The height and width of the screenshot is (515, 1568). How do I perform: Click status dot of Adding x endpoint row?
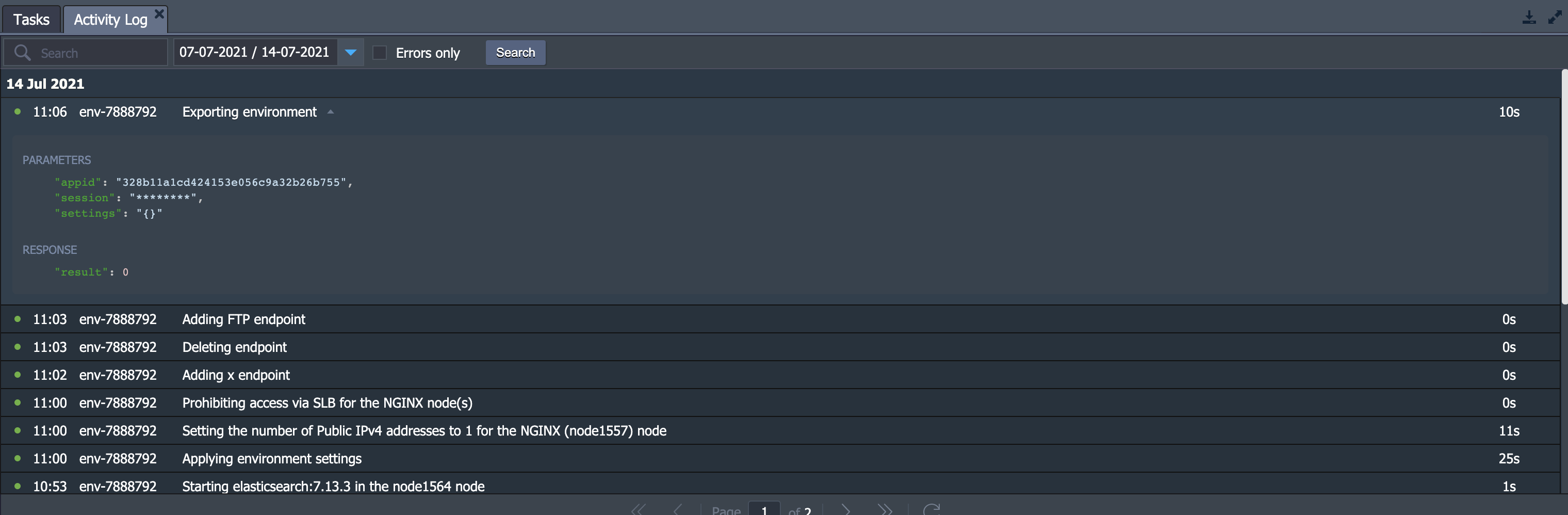click(x=18, y=374)
